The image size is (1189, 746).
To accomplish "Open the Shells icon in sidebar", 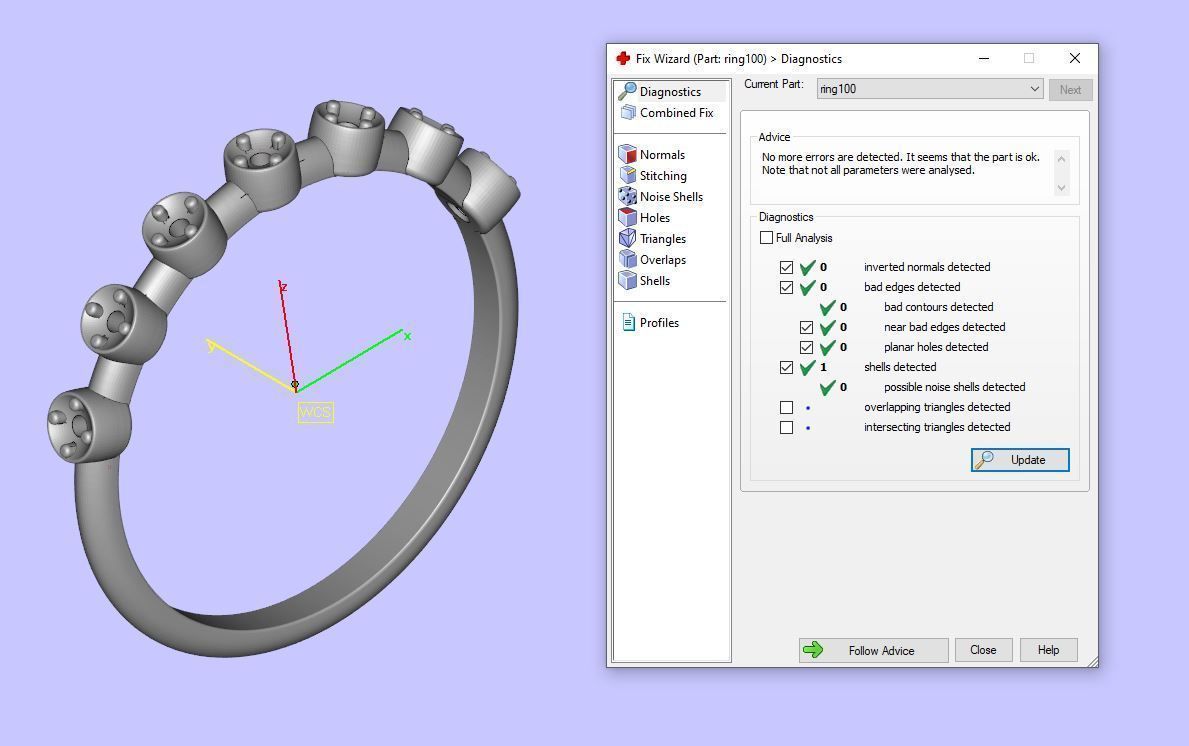I will [x=628, y=281].
